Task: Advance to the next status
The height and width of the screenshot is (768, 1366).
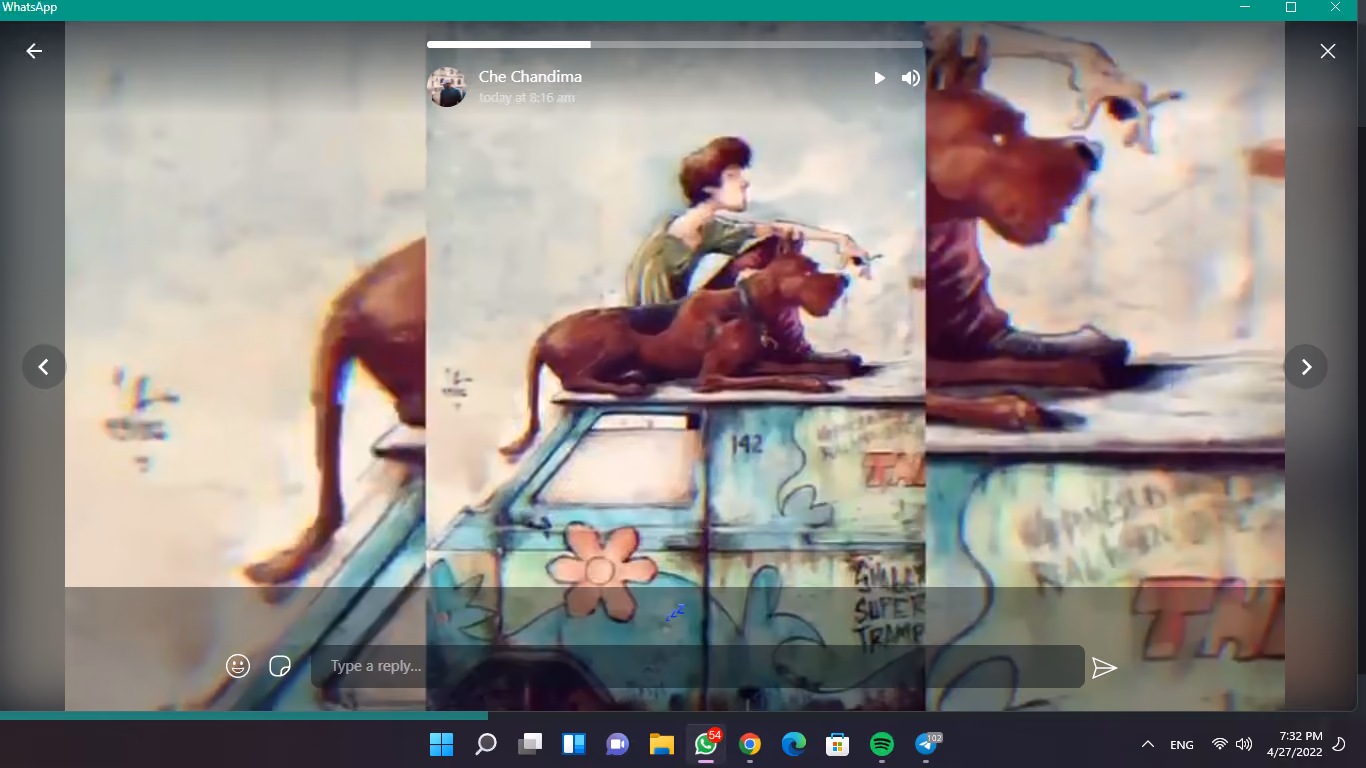Action: pos(1305,367)
